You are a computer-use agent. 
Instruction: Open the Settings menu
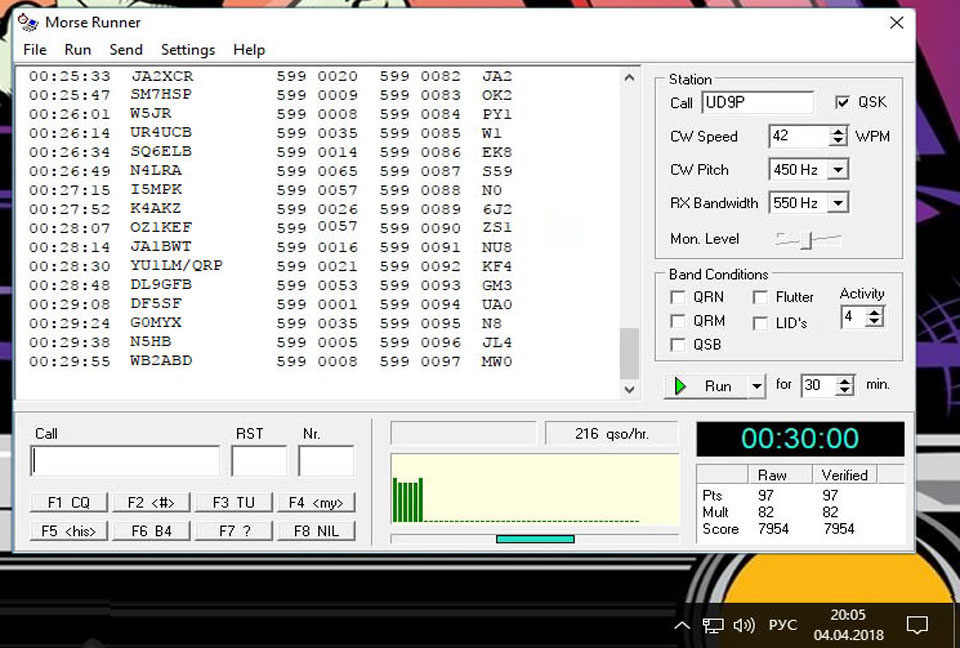click(x=188, y=50)
